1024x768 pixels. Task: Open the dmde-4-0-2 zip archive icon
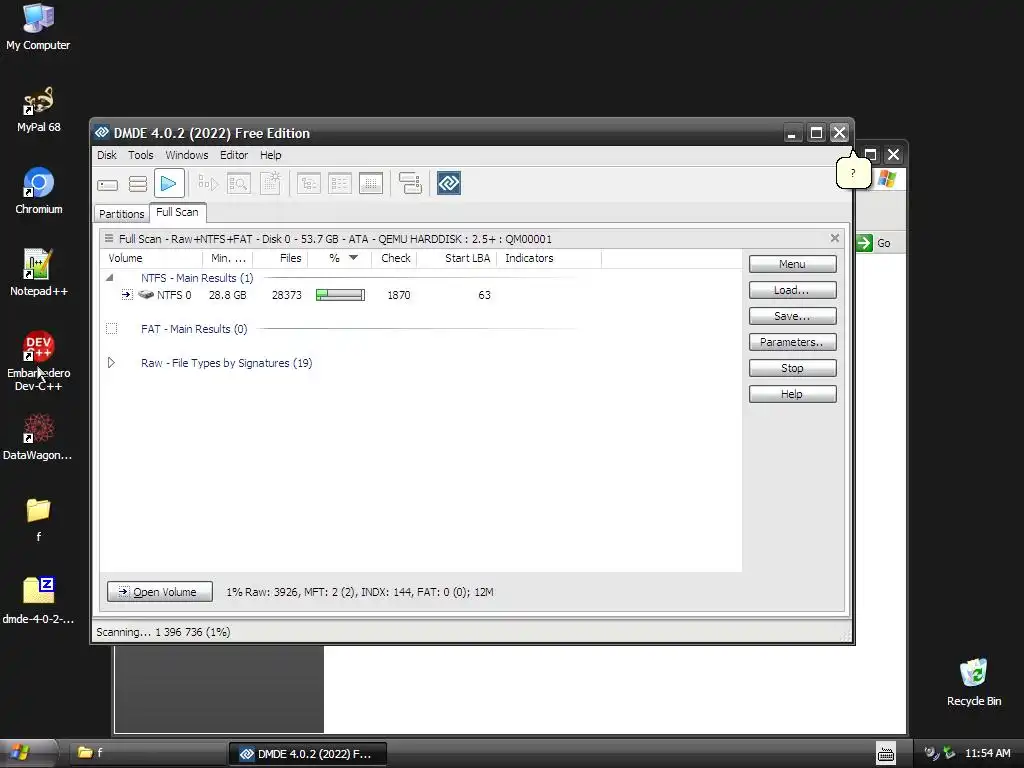click(38, 601)
